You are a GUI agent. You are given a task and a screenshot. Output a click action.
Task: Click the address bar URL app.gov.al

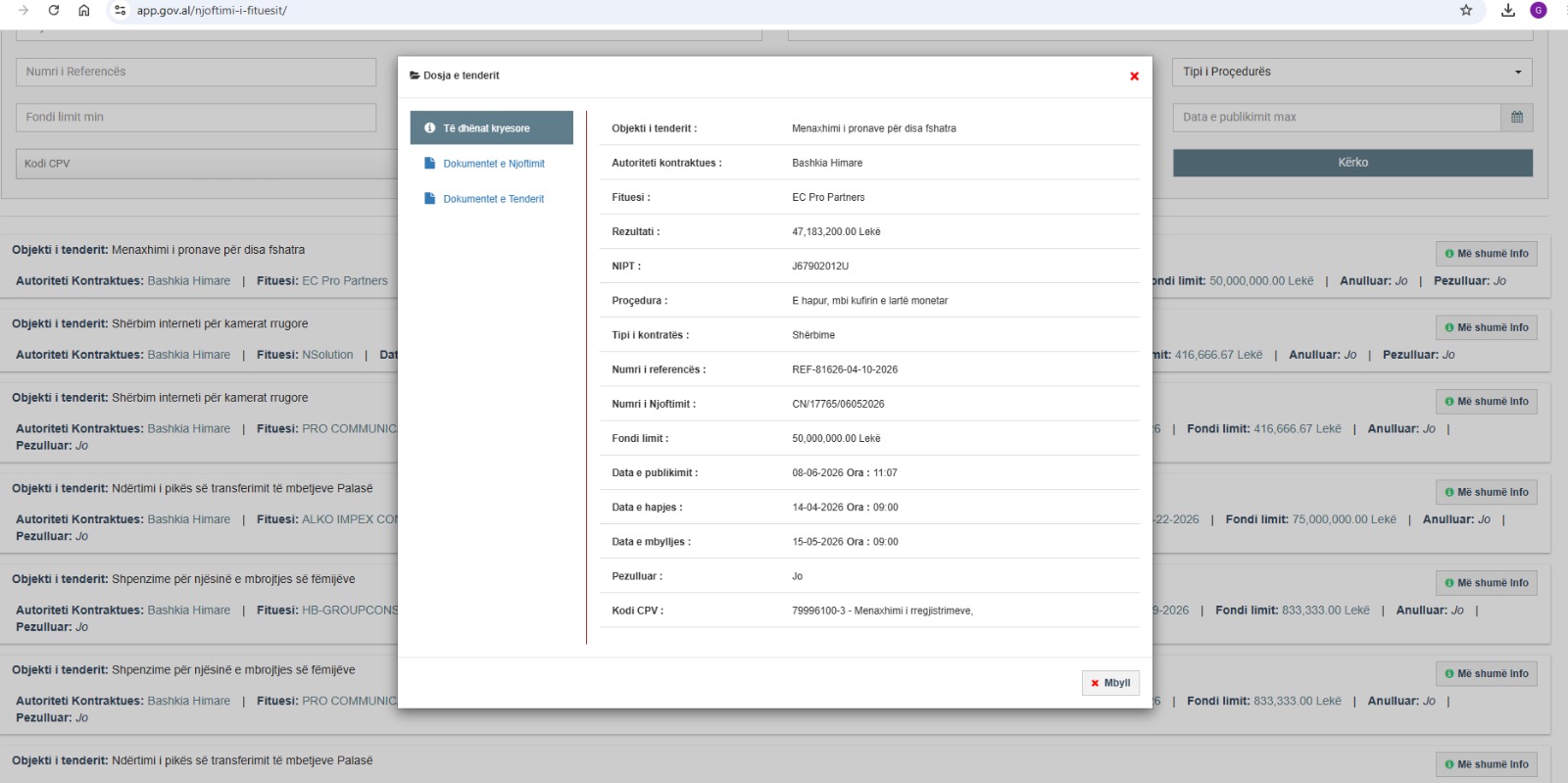click(x=212, y=11)
